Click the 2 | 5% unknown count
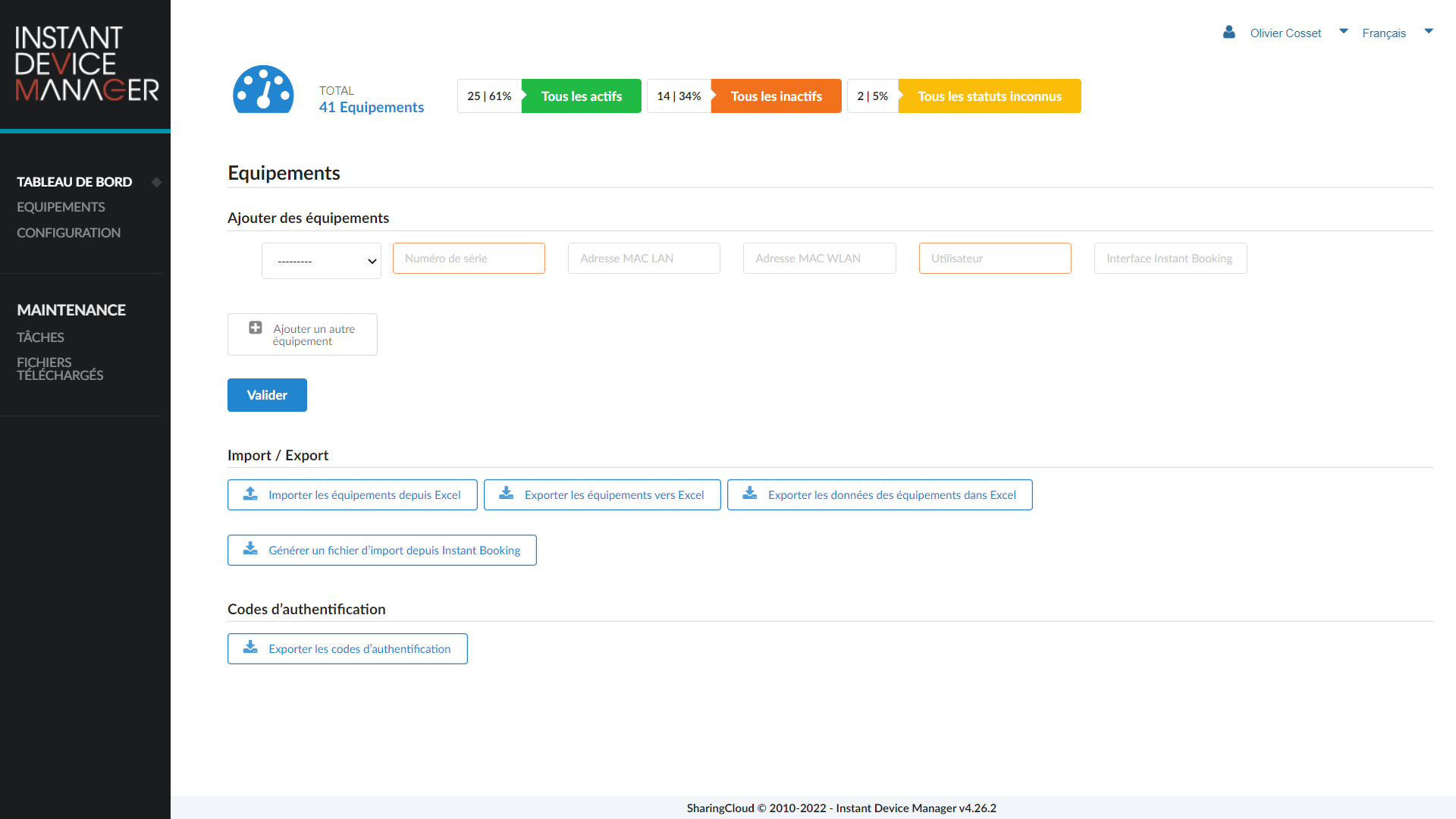Screen dimensions: 1456x819 tap(872, 96)
